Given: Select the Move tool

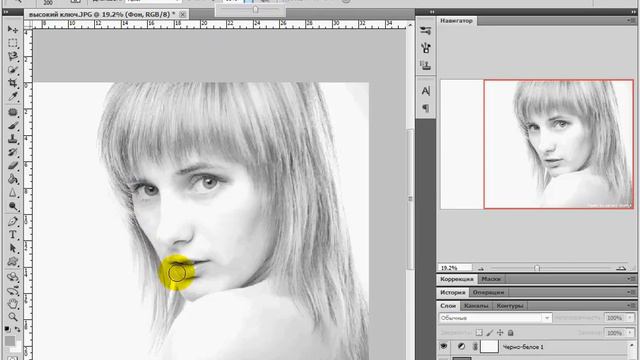Looking at the screenshot, I should pyautogui.click(x=13, y=29).
